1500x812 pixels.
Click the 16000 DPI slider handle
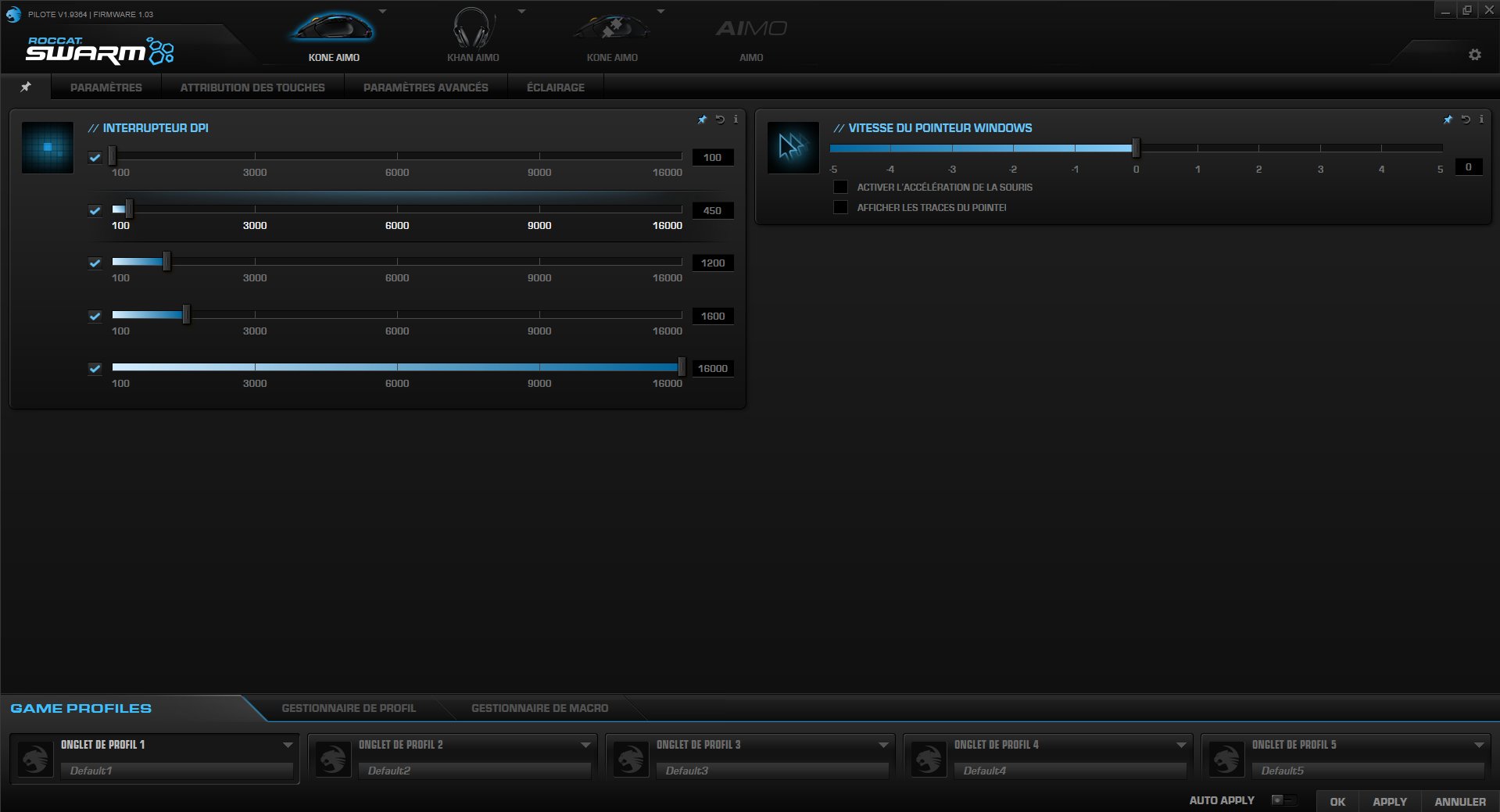point(682,367)
